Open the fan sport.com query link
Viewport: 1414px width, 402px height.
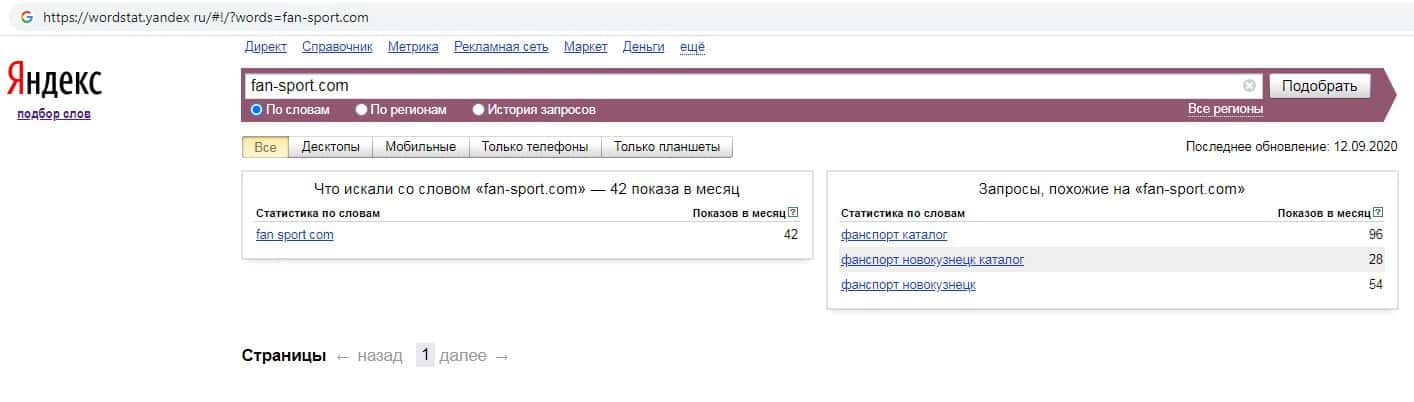pyautogui.click(x=295, y=235)
